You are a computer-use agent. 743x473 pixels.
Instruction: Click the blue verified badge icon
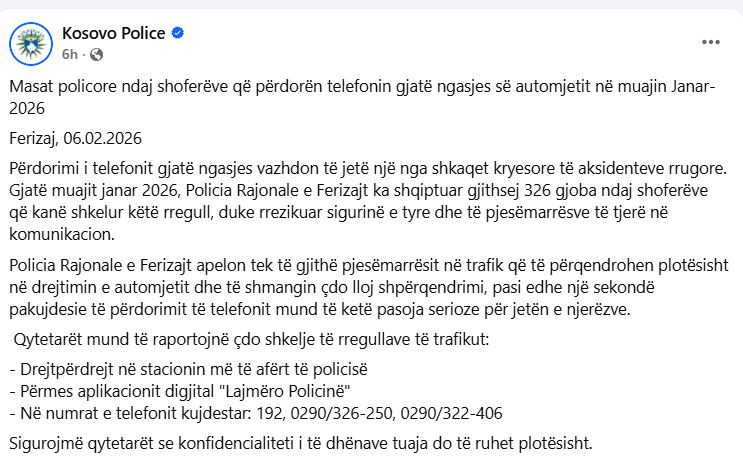pyautogui.click(x=179, y=33)
